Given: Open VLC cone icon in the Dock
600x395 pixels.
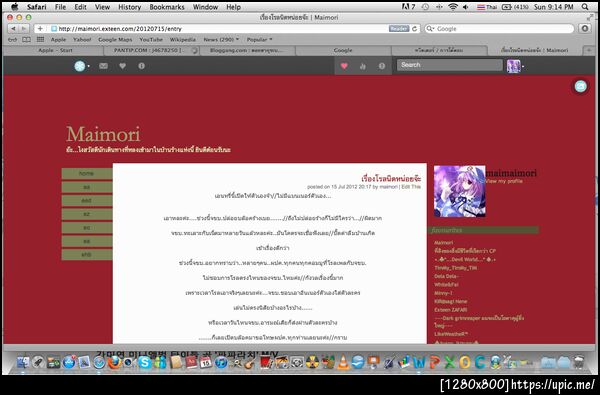Looking at the screenshot, I should 343,362.
